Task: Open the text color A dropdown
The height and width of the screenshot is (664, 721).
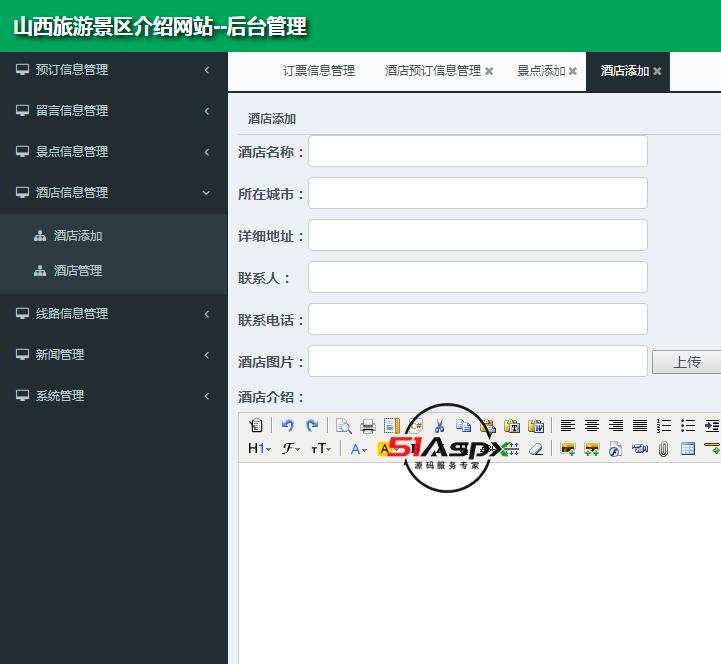Action: click(x=358, y=448)
